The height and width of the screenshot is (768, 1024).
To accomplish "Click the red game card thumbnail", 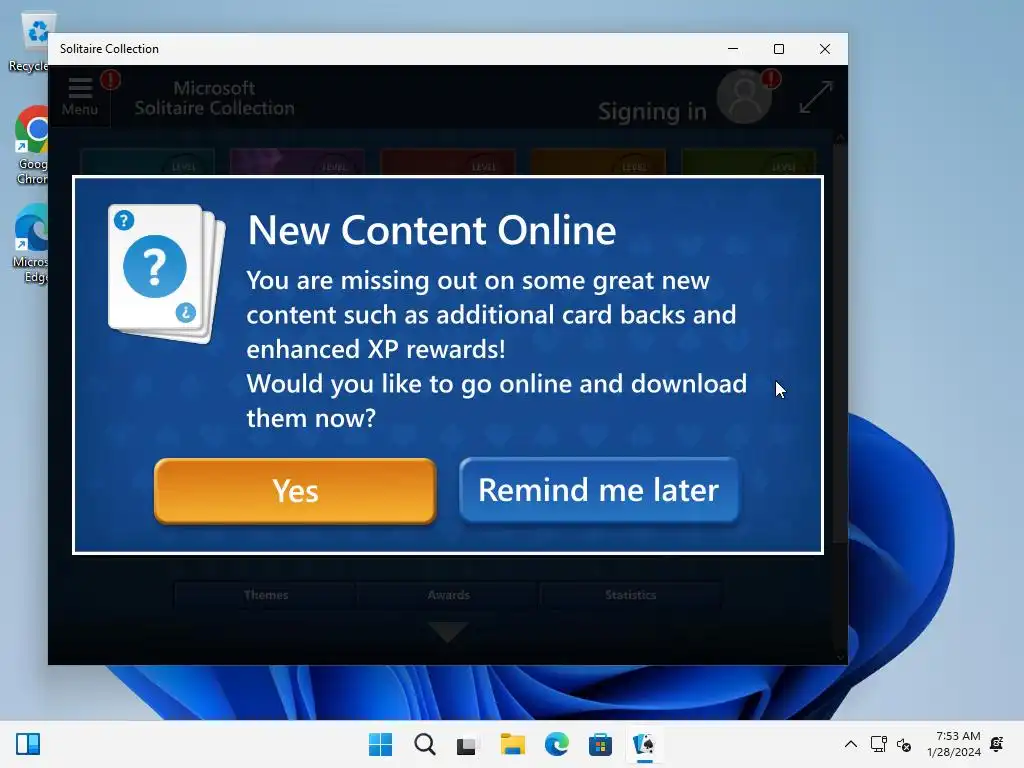I will point(447,162).
